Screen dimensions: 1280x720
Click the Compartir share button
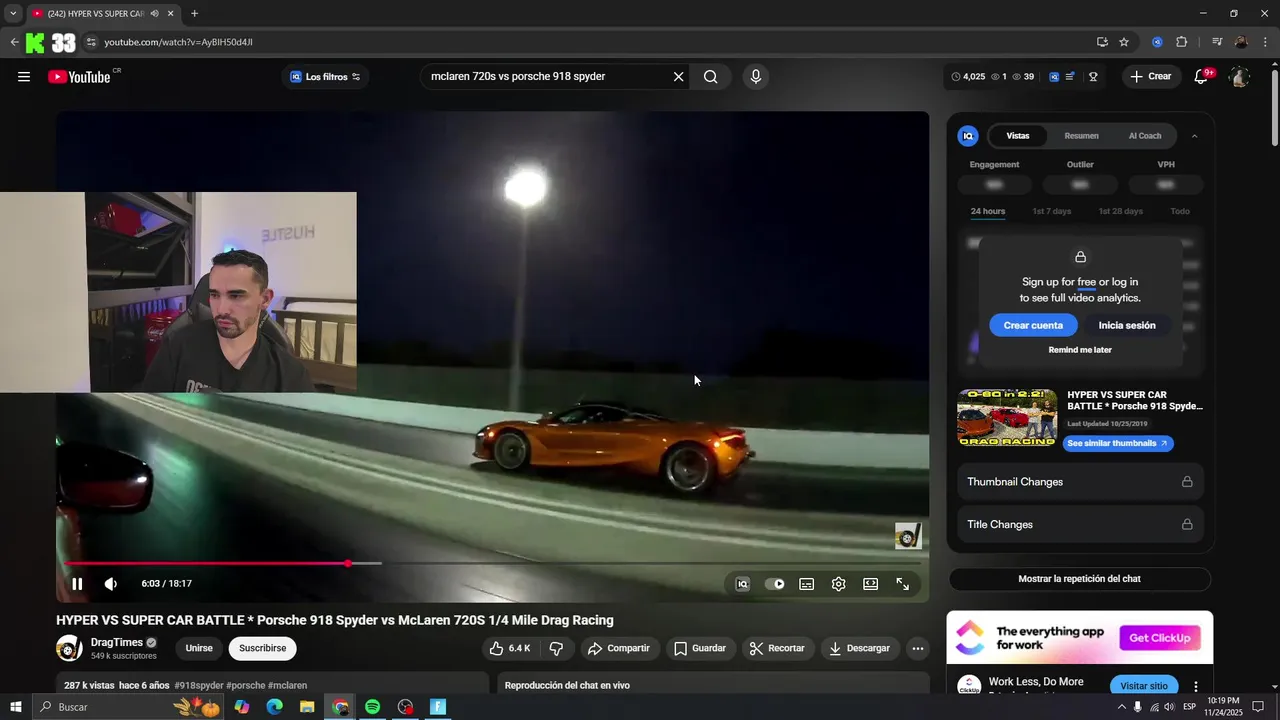pos(619,648)
